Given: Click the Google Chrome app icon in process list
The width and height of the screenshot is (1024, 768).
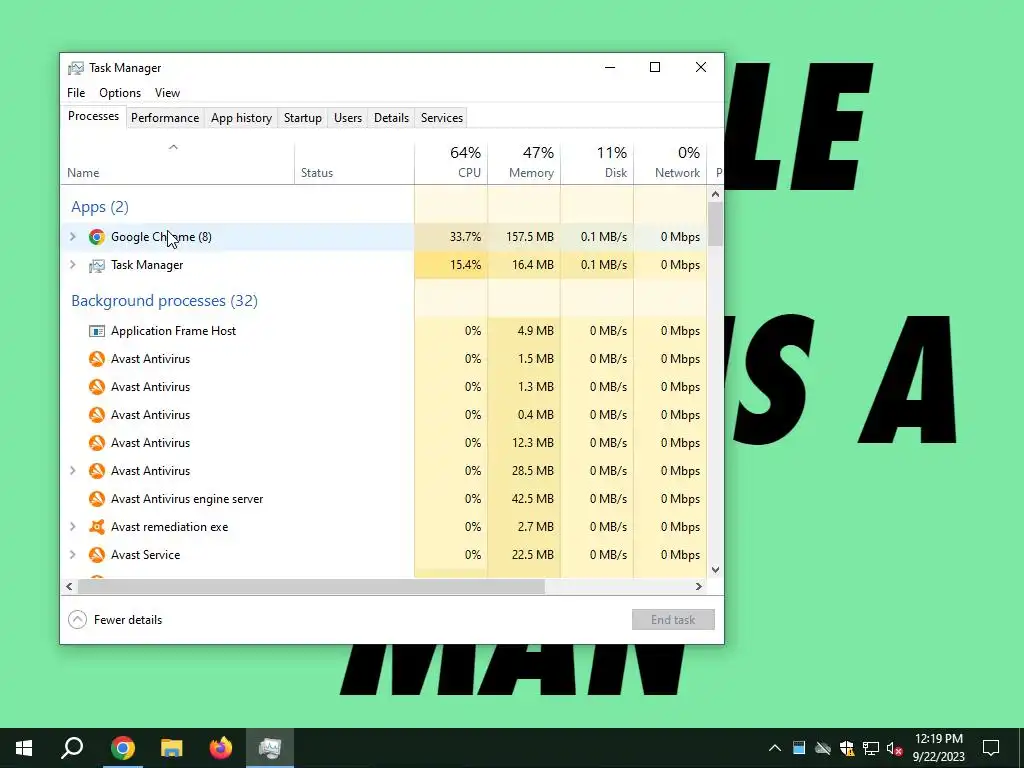Looking at the screenshot, I should pyautogui.click(x=97, y=237).
